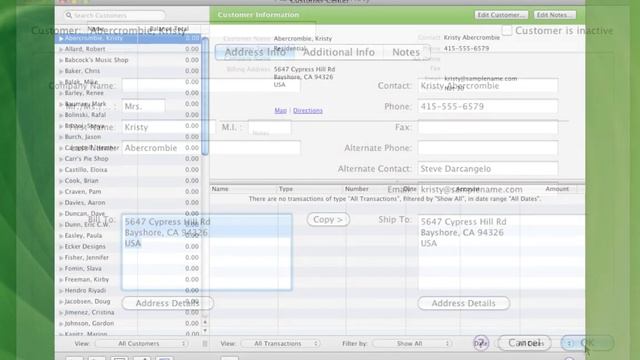
Task: Click the Contact field Kristy Abercrombie
Action: [x=488, y=86]
